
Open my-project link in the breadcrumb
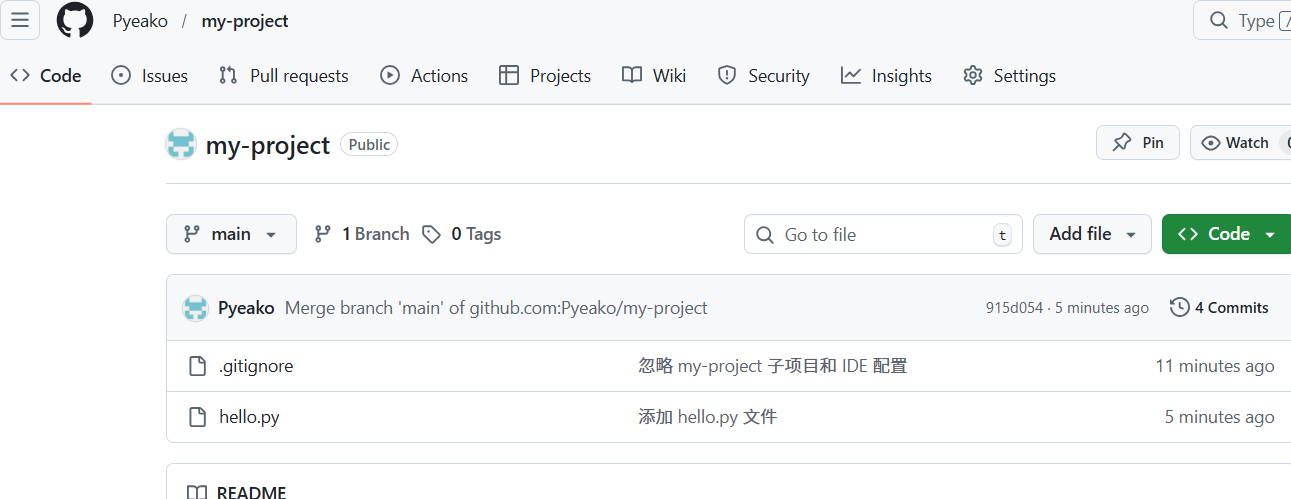pos(245,21)
